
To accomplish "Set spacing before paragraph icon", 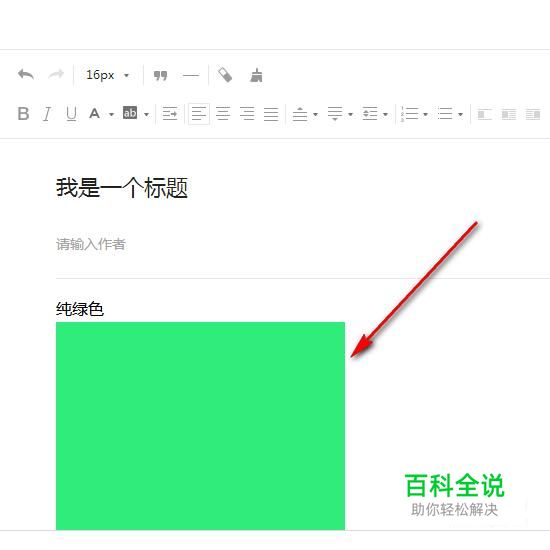I will 300,114.
